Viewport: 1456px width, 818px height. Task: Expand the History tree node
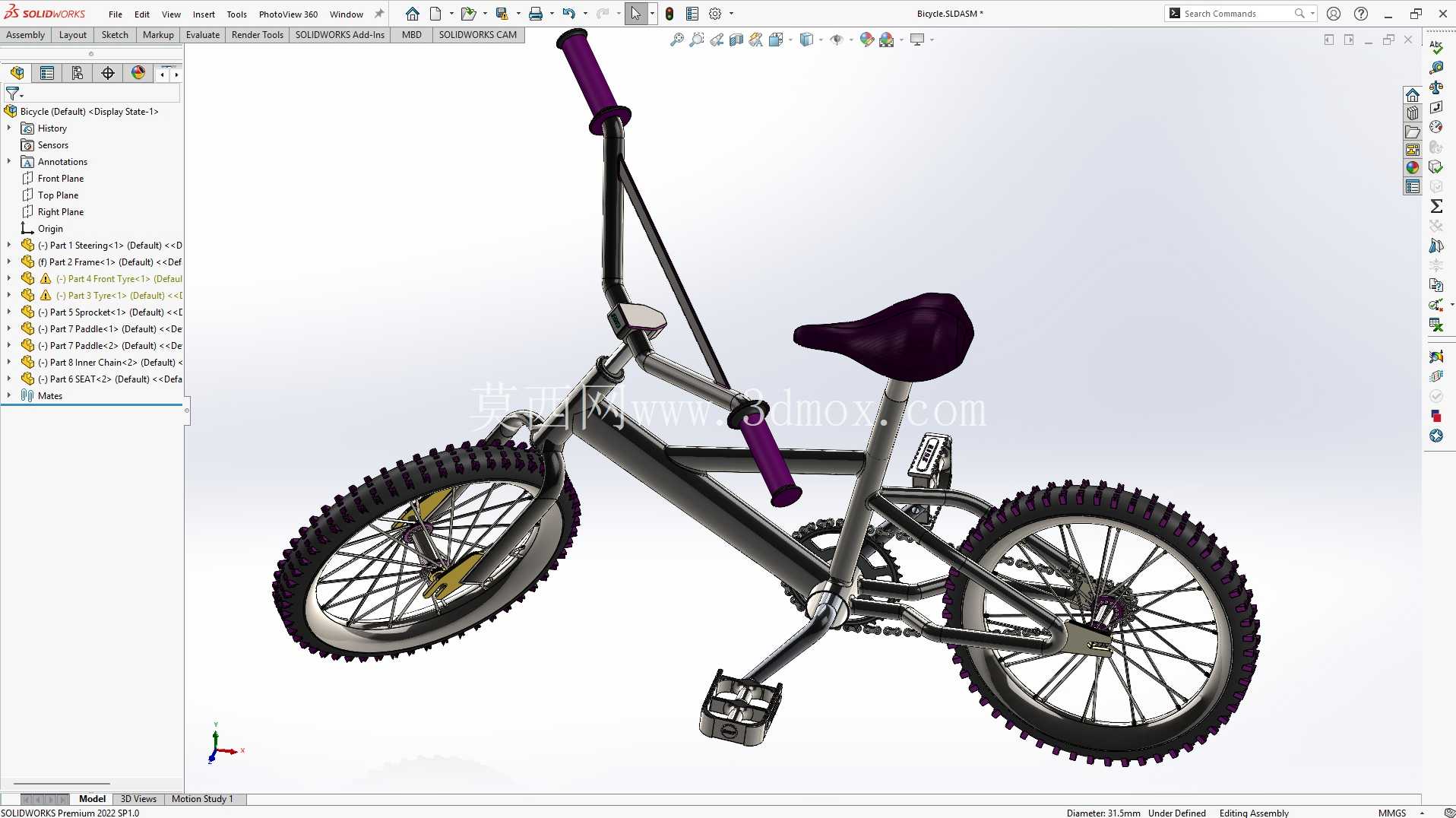click(9, 128)
